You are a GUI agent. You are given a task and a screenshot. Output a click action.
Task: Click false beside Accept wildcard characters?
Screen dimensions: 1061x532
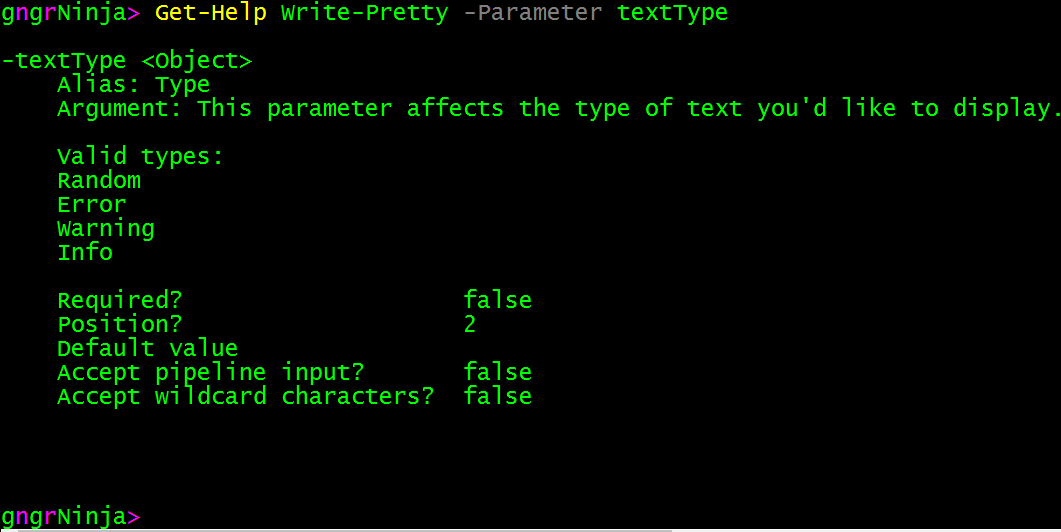(x=497, y=397)
